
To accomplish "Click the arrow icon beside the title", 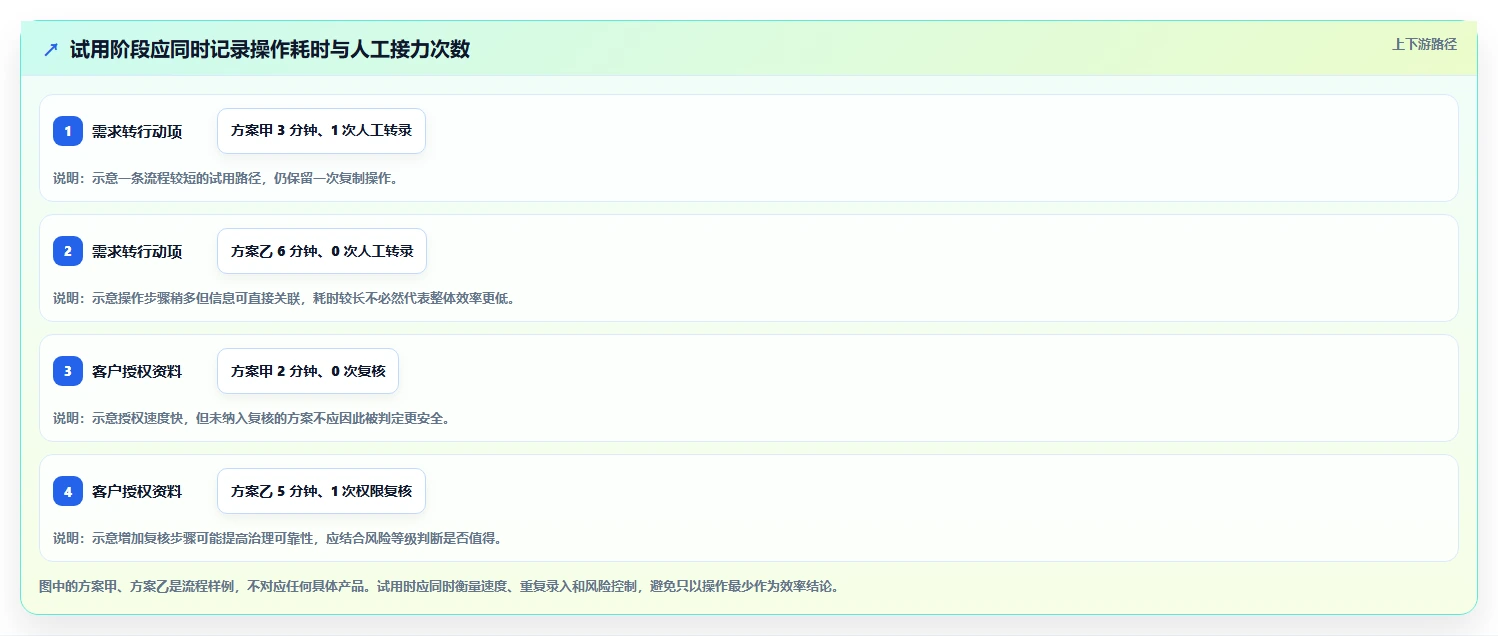I will click(51, 50).
